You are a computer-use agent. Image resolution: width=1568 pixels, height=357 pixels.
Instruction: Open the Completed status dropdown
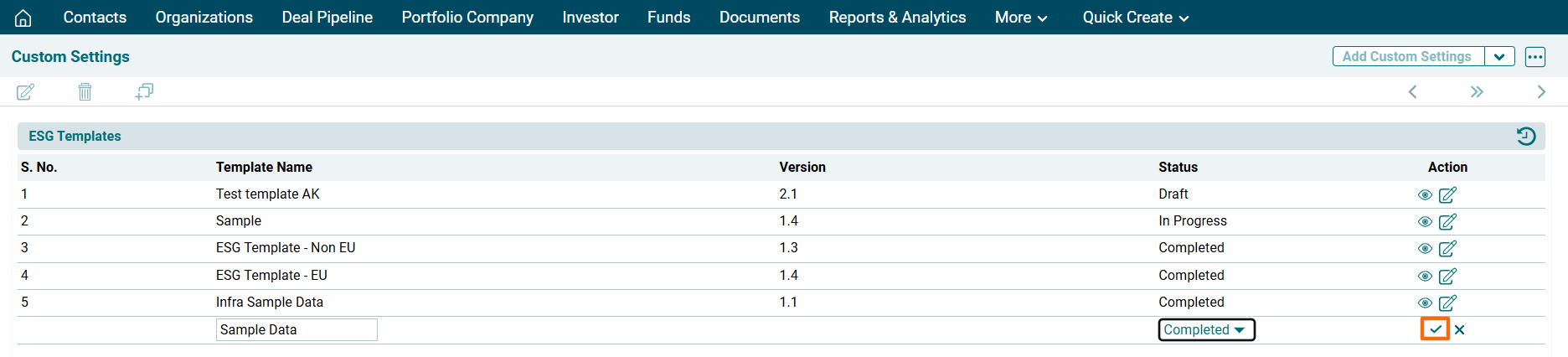click(1206, 329)
